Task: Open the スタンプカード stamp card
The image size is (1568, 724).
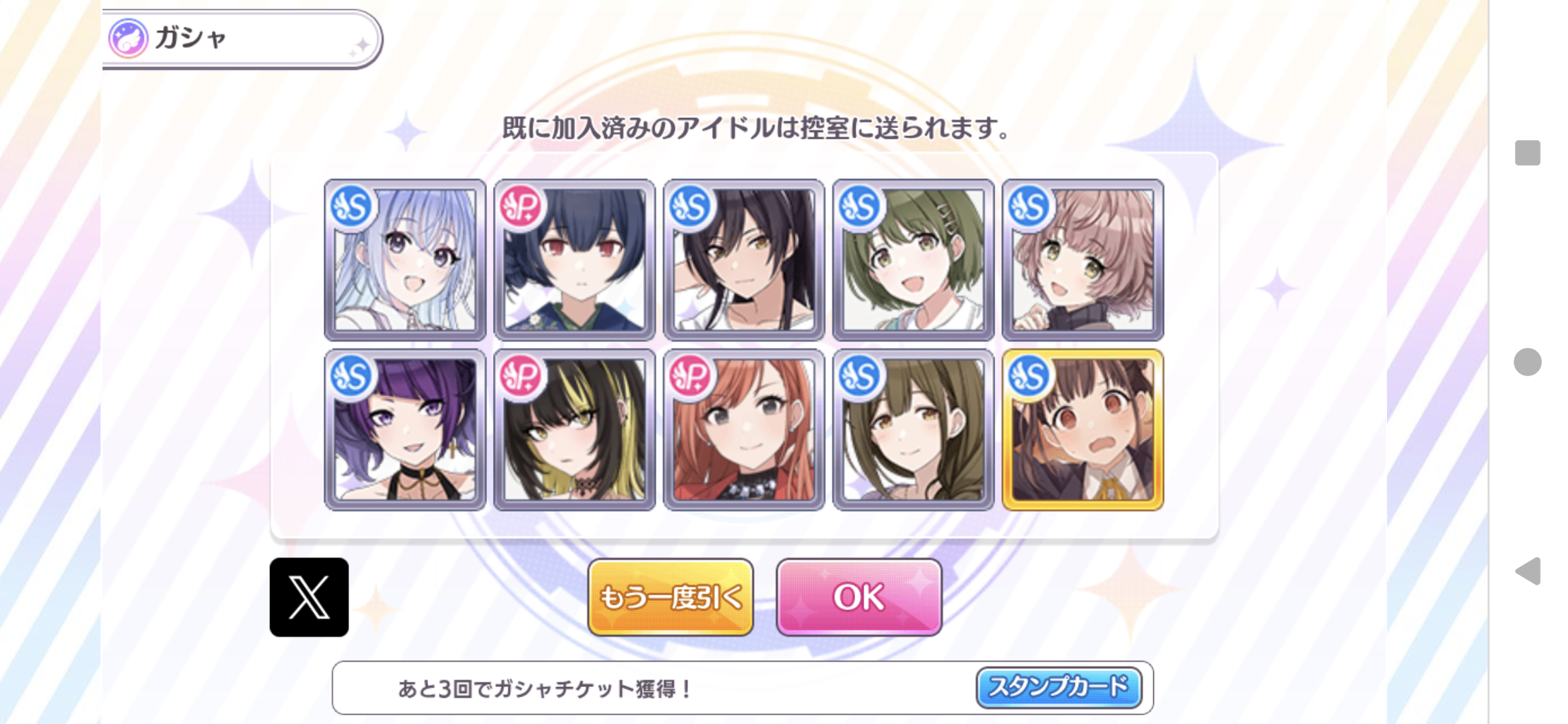Action: 1059,687
